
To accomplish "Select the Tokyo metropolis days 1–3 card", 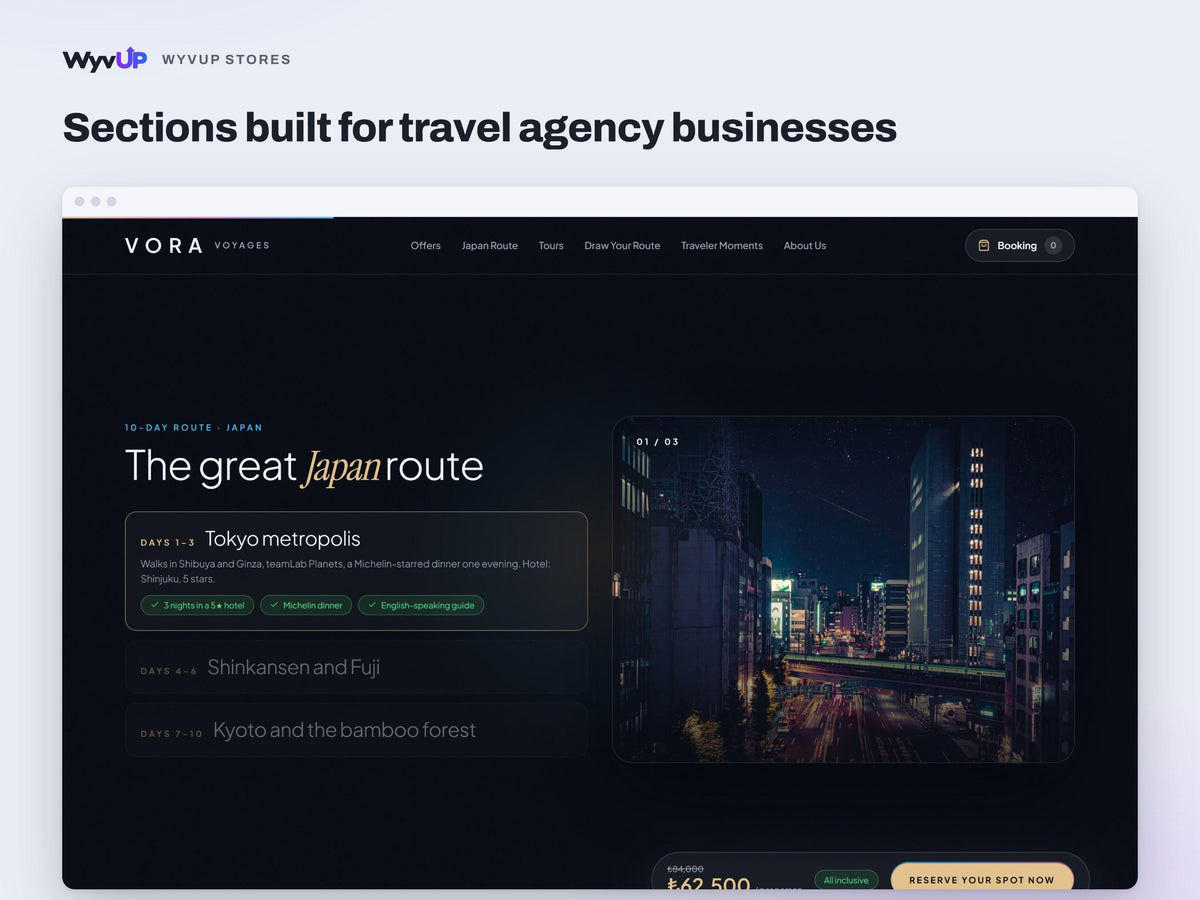I will pyautogui.click(x=356, y=571).
